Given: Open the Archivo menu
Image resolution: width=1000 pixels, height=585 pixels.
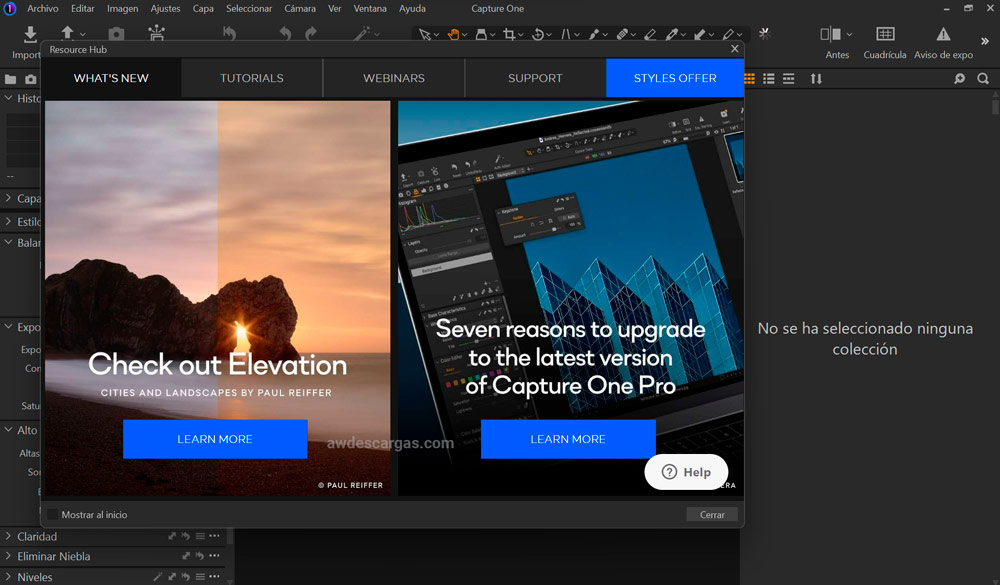Looking at the screenshot, I should [43, 8].
